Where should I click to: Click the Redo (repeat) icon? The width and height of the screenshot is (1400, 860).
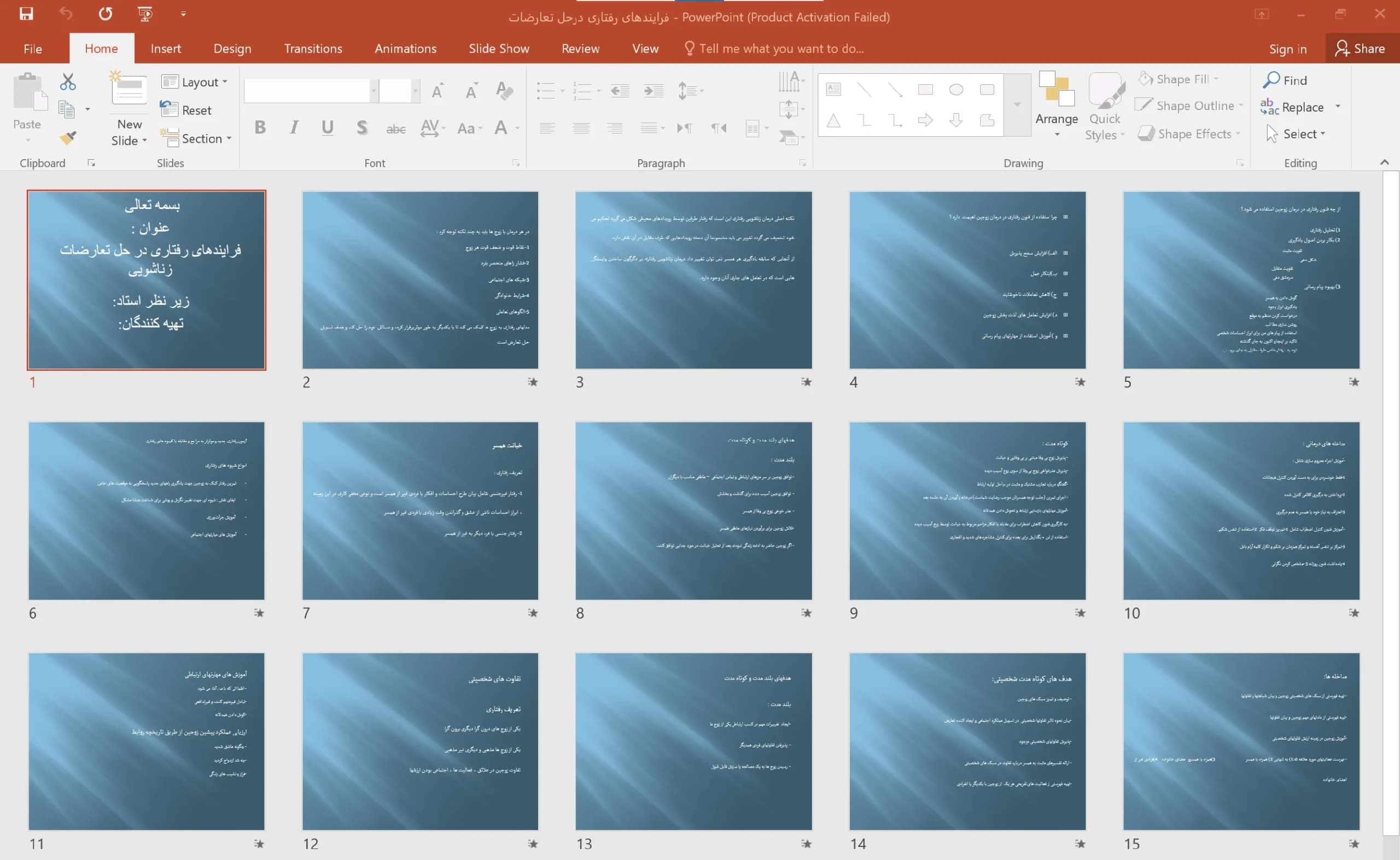coord(106,14)
